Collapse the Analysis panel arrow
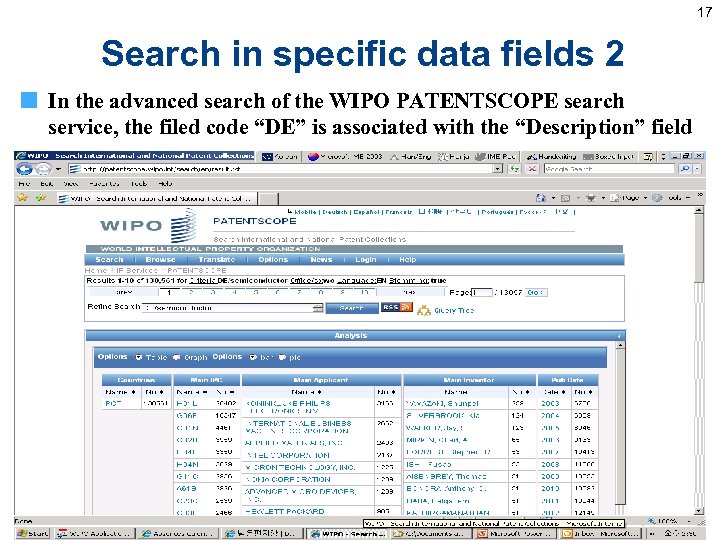Image resolution: width=720 pixels, height=540 pixels. click(x=619, y=336)
